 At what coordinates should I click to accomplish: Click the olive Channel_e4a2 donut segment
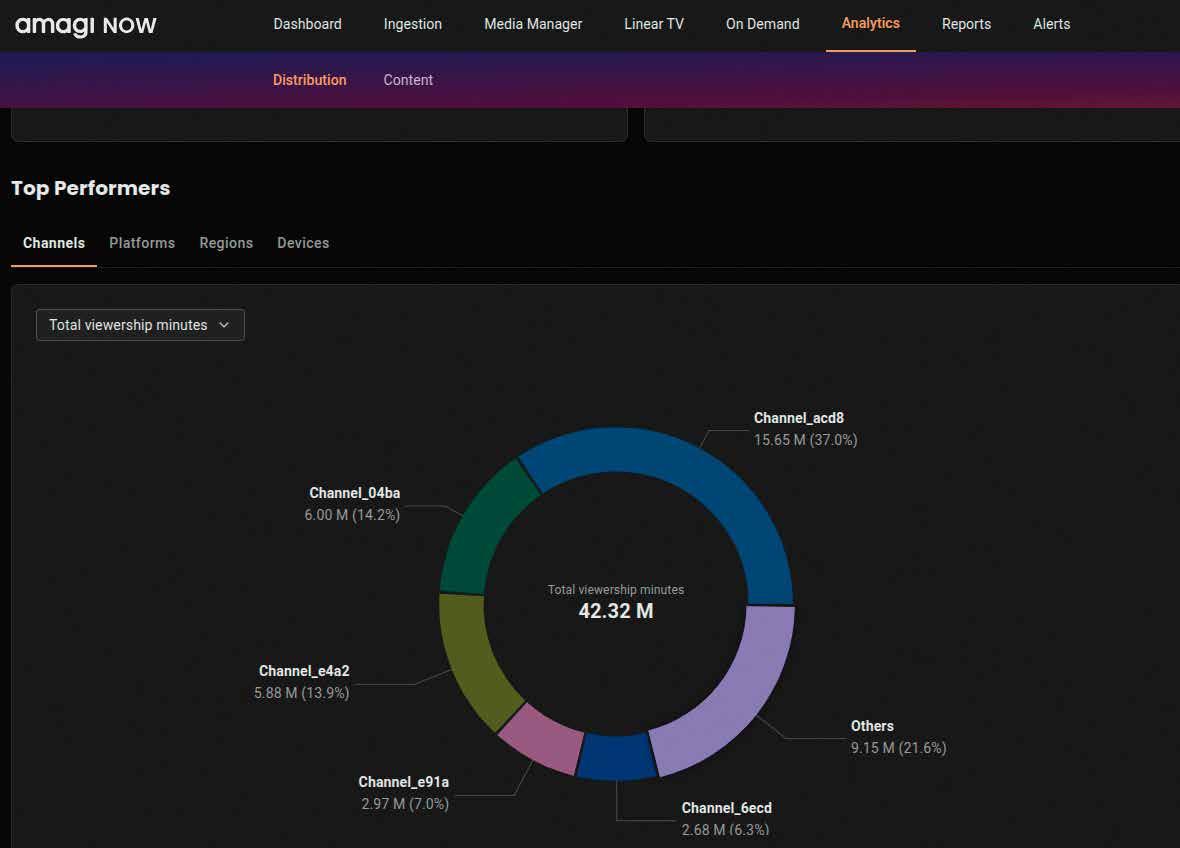(x=471, y=662)
